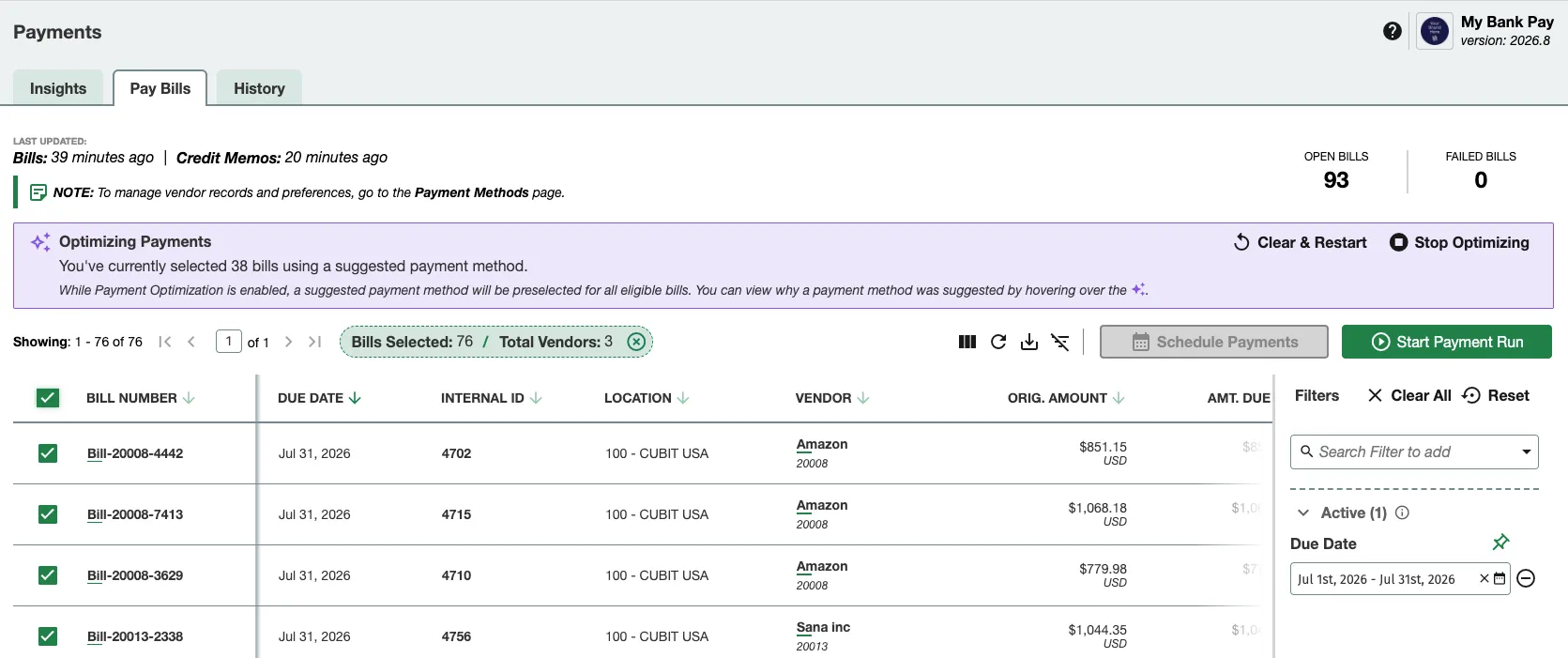Toggle the select-all bills checkbox
1568x658 pixels.
48,398
